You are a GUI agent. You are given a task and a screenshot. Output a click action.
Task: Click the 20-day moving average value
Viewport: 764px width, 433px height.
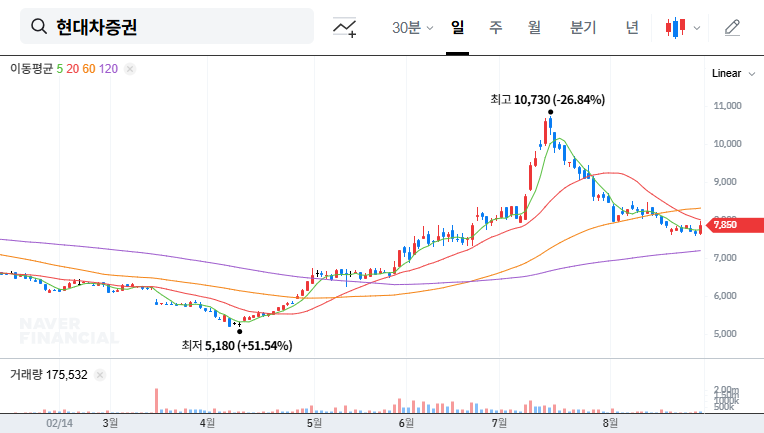pyautogui.click(x=73, y=69)
